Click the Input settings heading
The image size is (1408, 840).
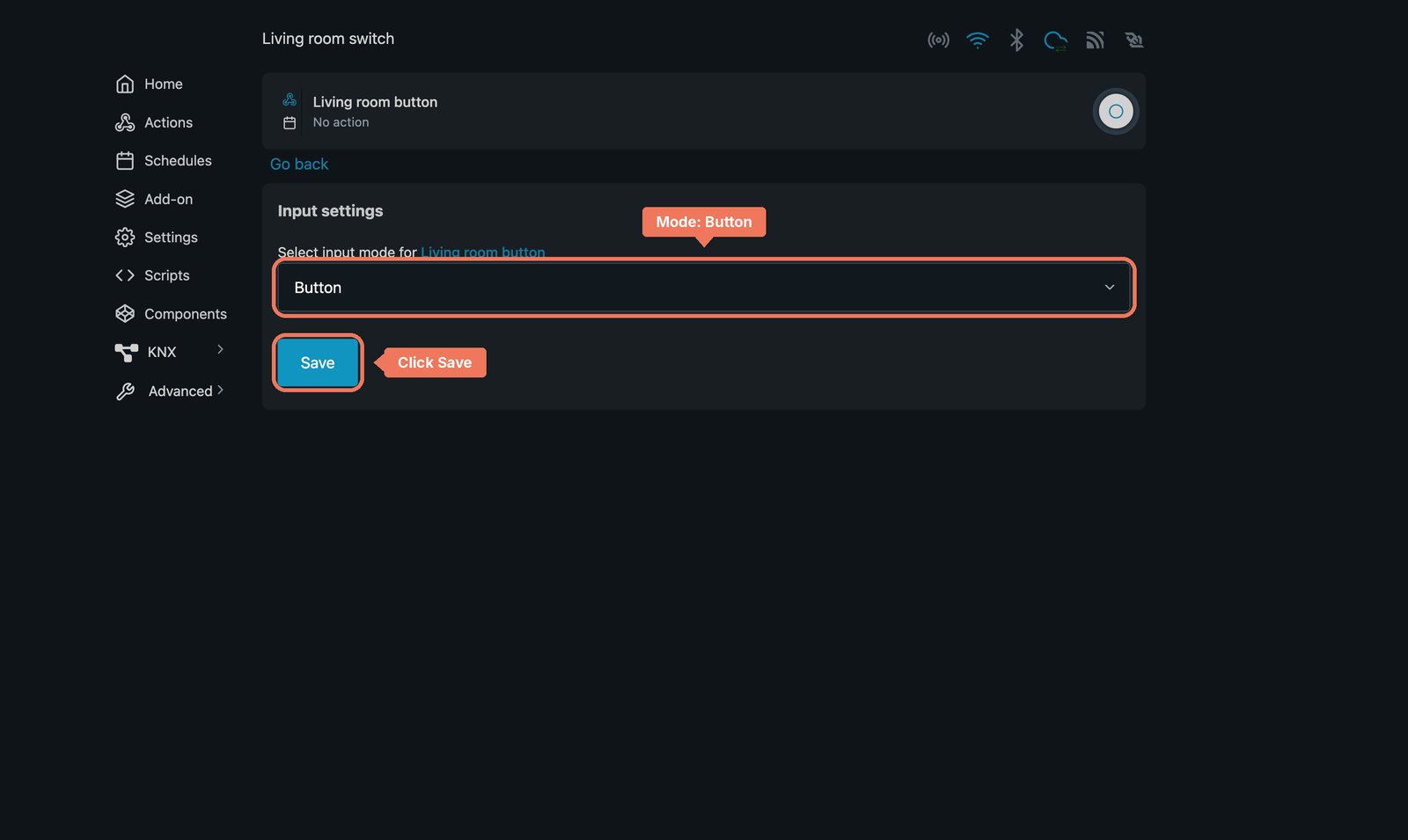(x=330, y=211)
